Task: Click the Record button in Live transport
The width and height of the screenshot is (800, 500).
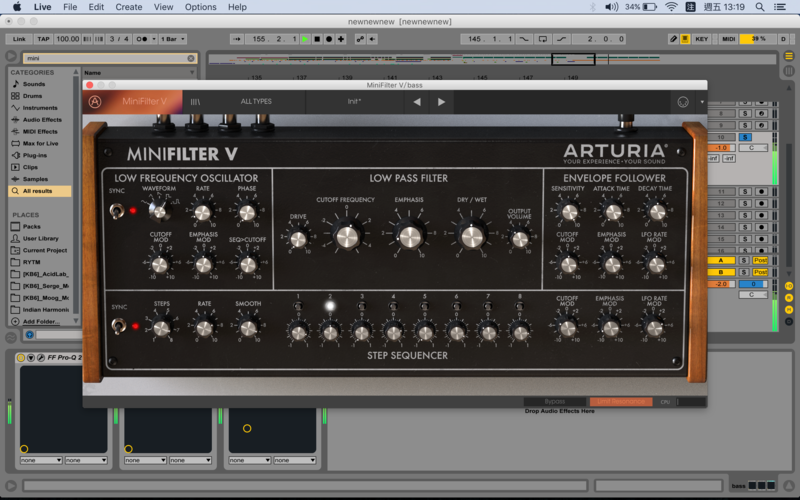Action: click(329, 39)
